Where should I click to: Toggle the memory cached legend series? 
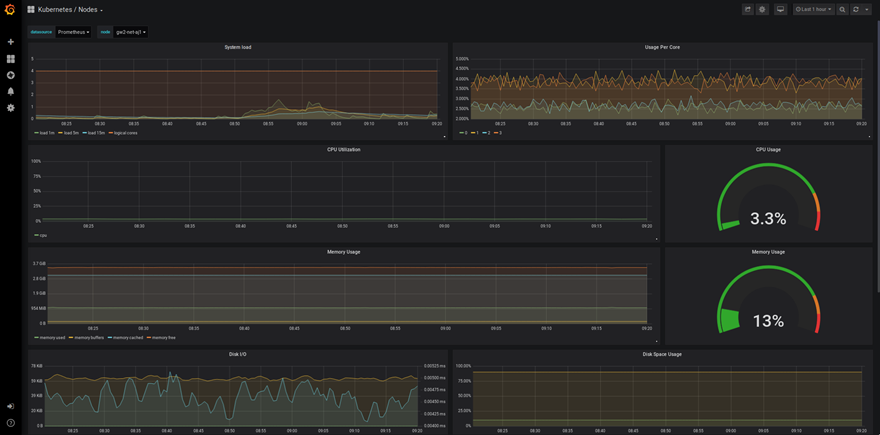(126, 338)
